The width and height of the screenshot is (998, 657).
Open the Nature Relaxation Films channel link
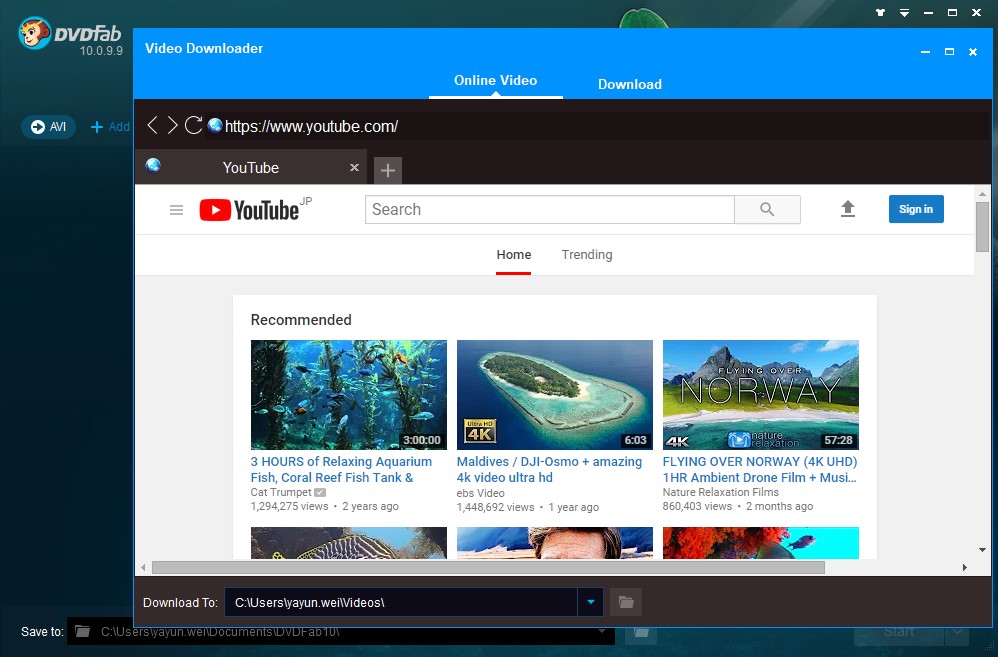[x=720, y=492]
